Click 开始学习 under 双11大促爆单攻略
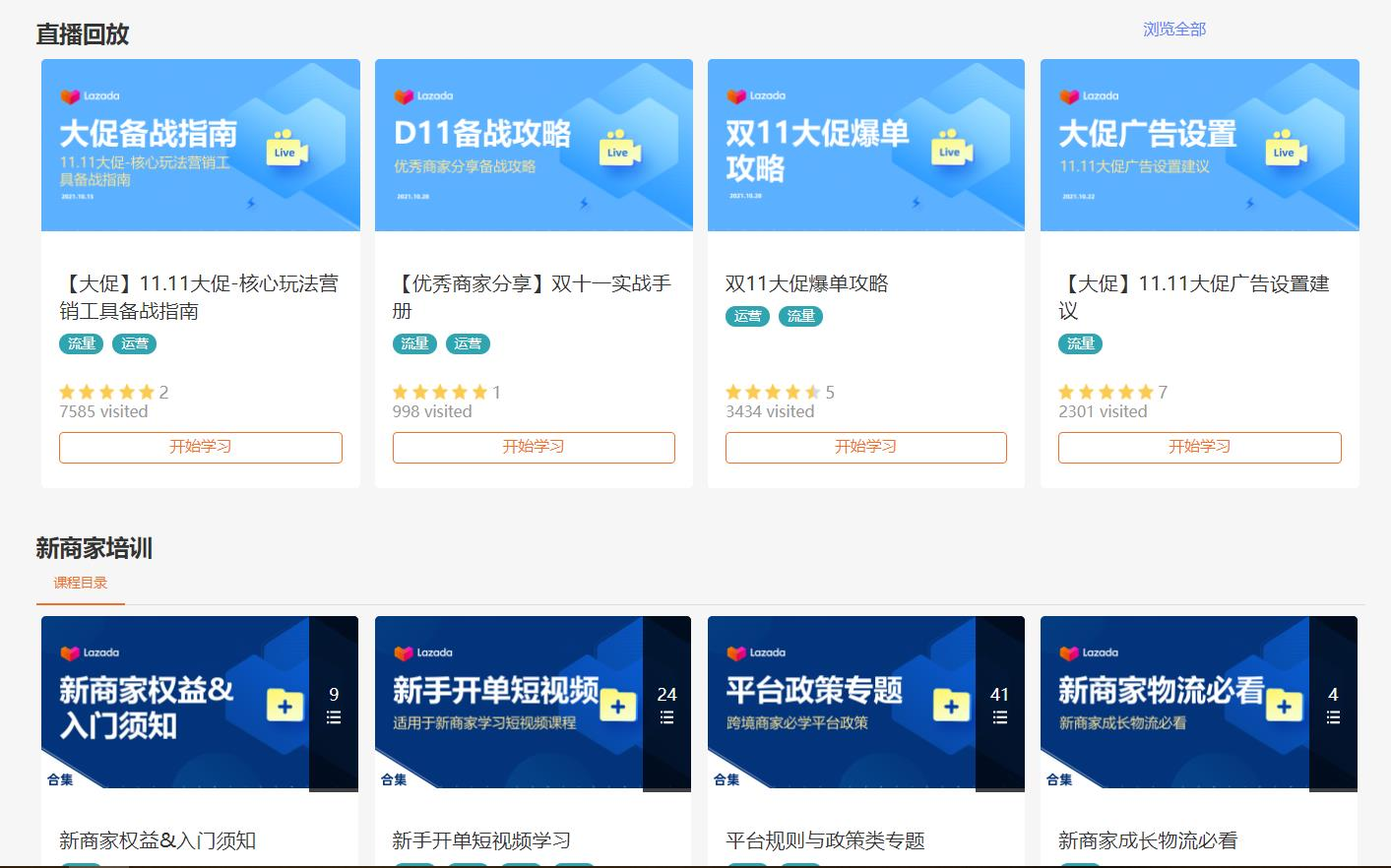This screenshot has height=868, width=1391. click(865, 447)
